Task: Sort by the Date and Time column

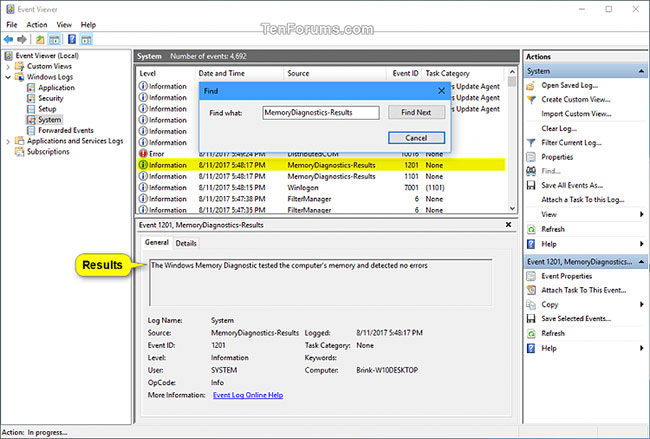Action: (239, 73)
